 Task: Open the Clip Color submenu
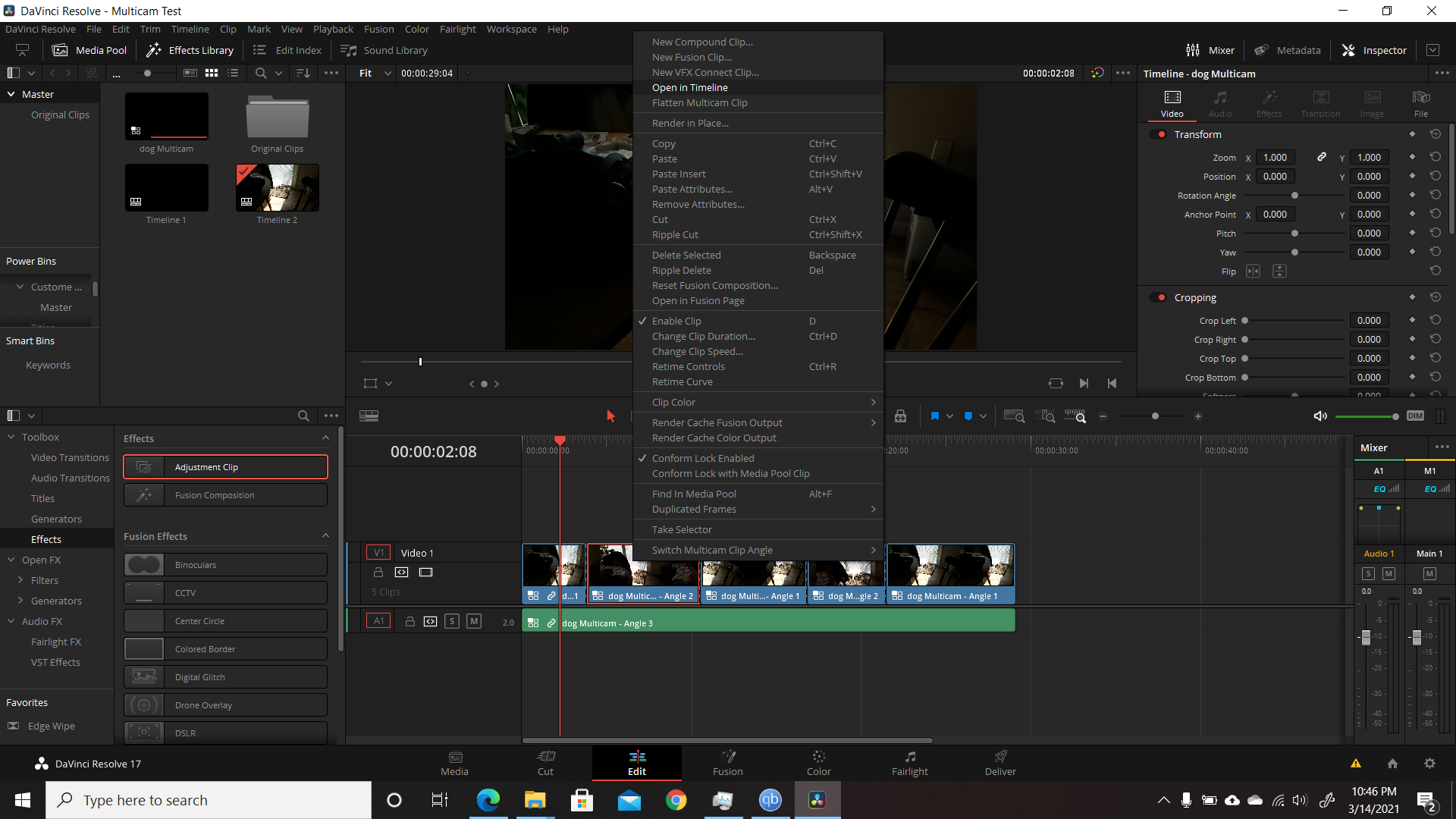(x=758, y=402)
